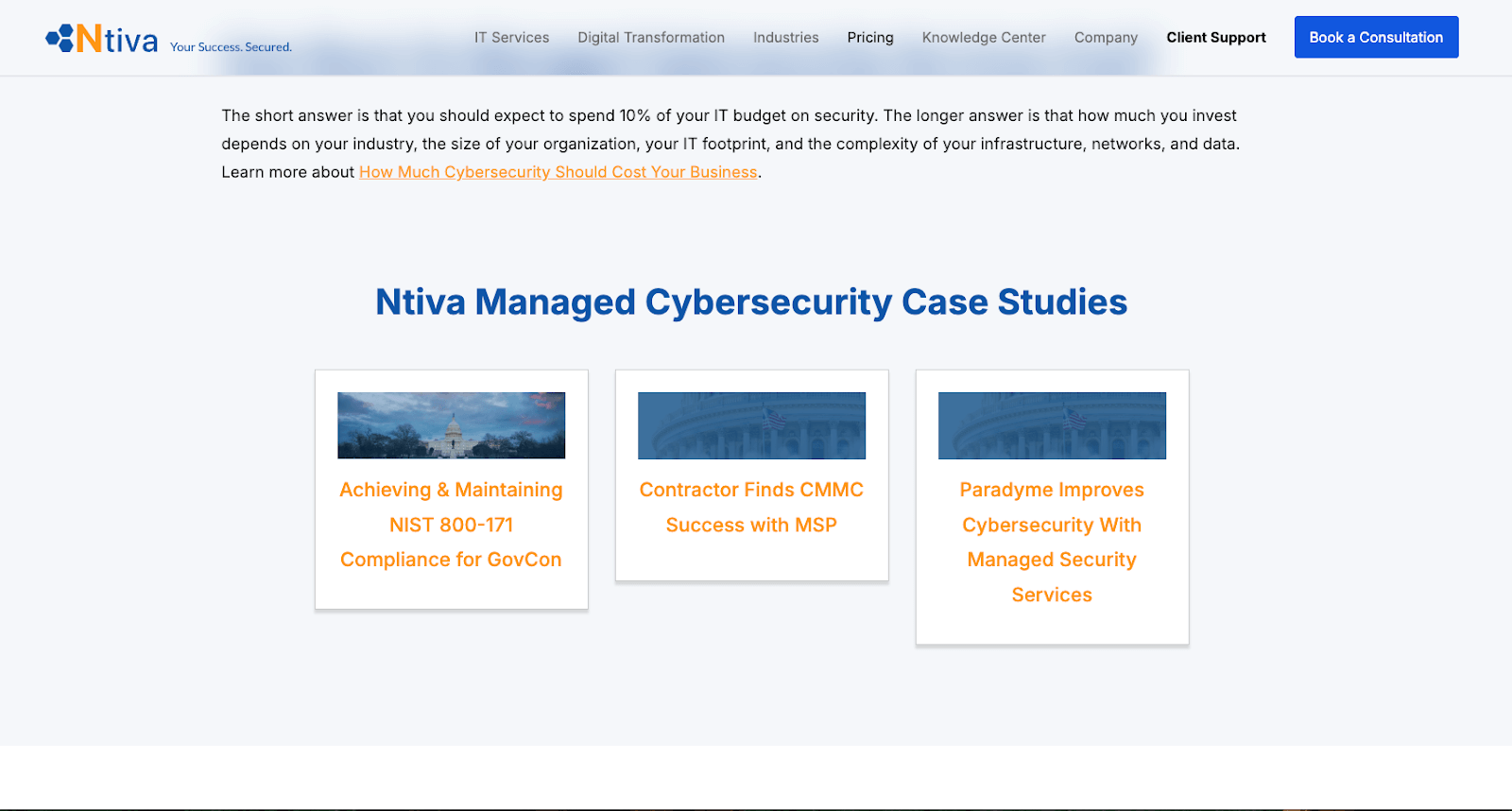Open the Digital Transformation menu
The width and height of the screenshot is (1512, 811).
click(x=651, y=38)
